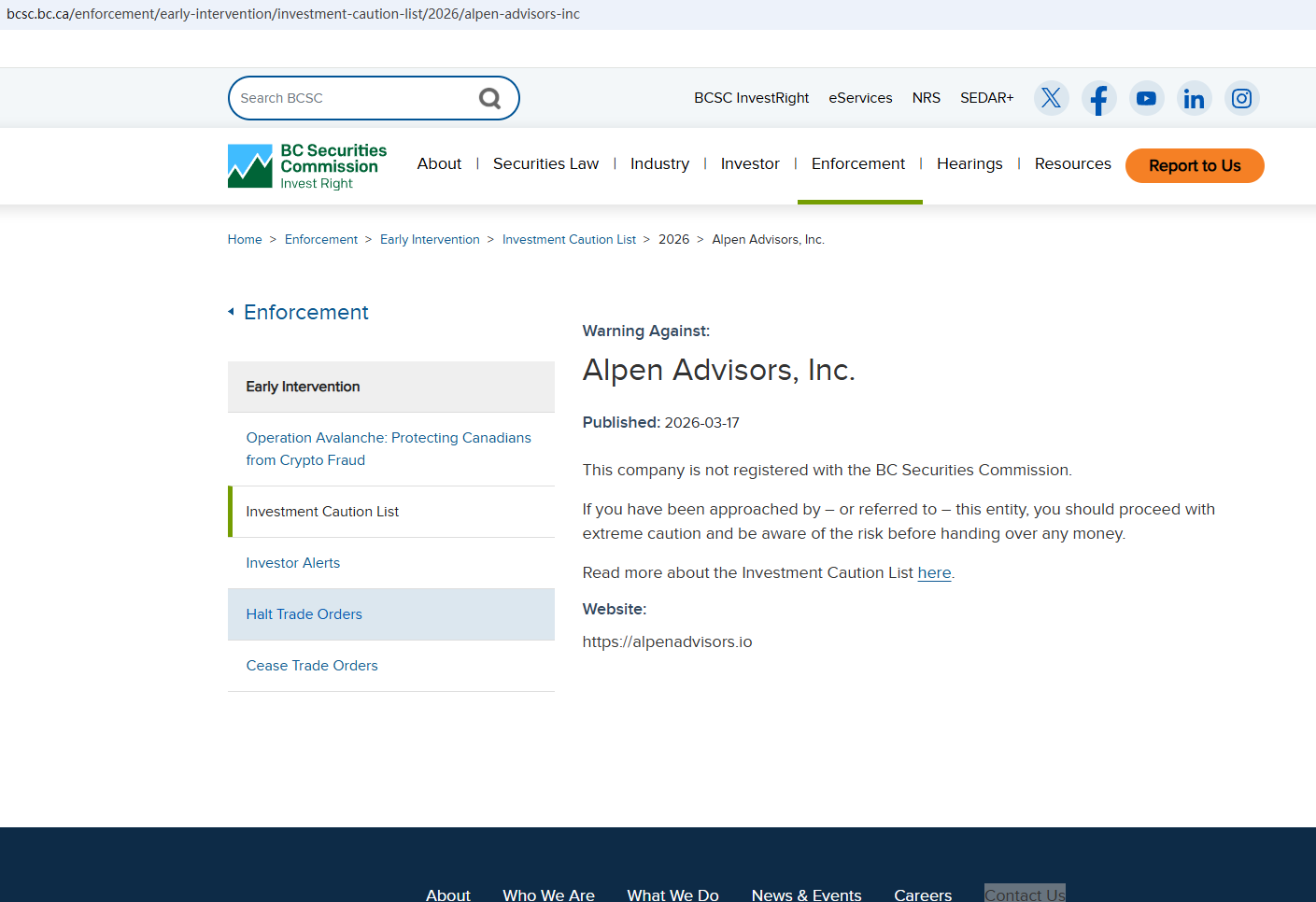Open Cease Trade Orders in sidebar

point(391,666)
